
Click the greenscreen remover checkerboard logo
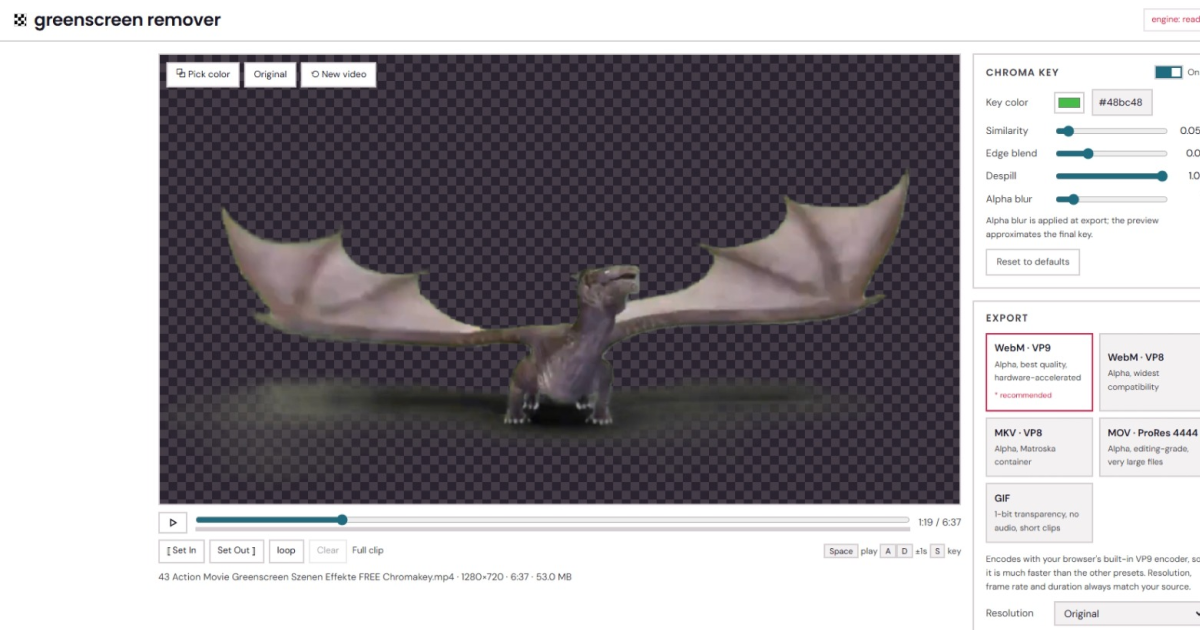point(20,20)
